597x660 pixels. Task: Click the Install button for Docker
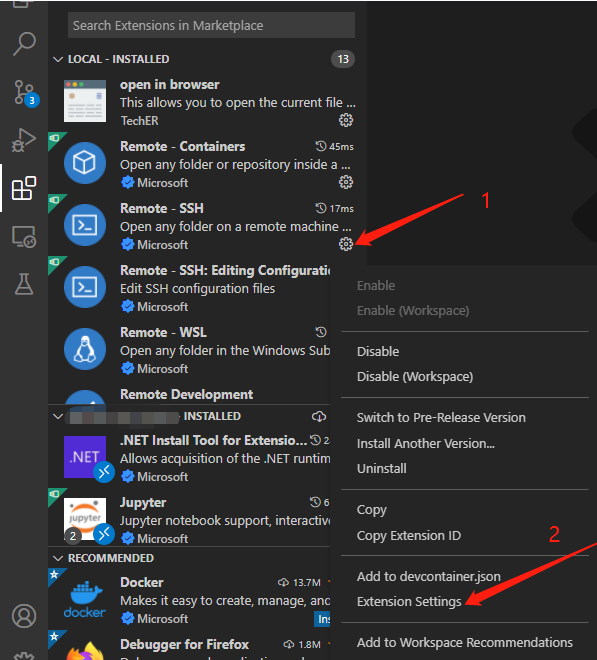(x=322, y=619)
